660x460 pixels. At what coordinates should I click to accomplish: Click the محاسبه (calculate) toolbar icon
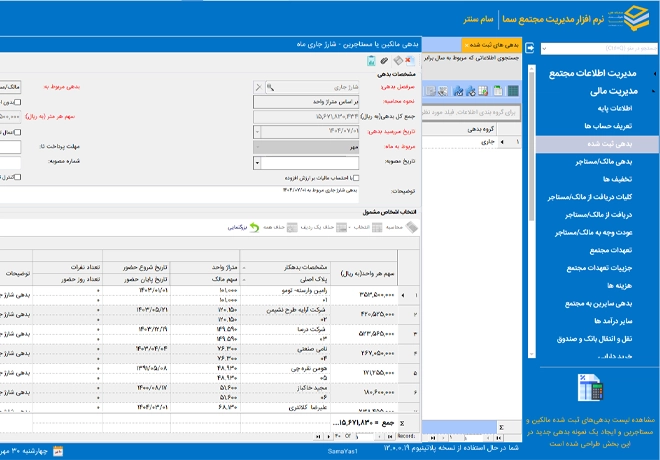411,228
